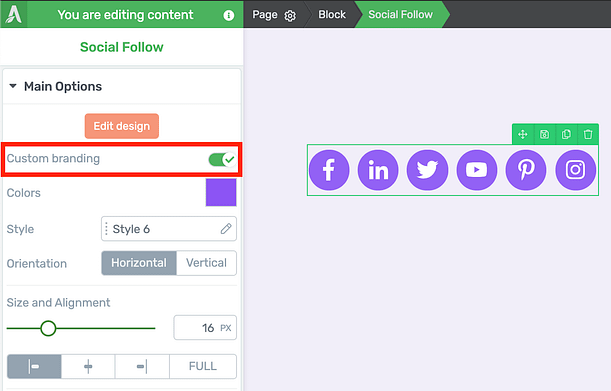Click the info icon in green header

coord(229,15)
